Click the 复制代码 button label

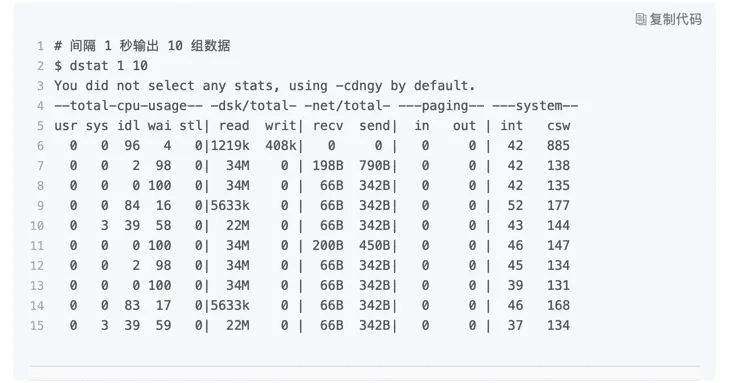(675, 19)
